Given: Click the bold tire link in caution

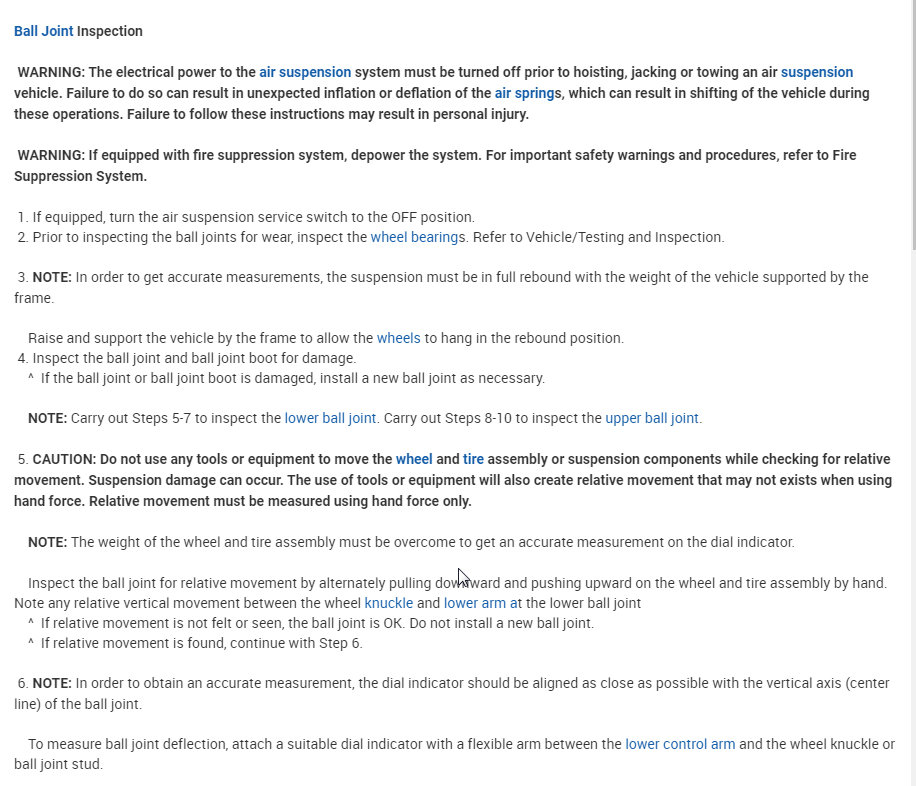Looking at the screenshot, I should coord(473,459).
